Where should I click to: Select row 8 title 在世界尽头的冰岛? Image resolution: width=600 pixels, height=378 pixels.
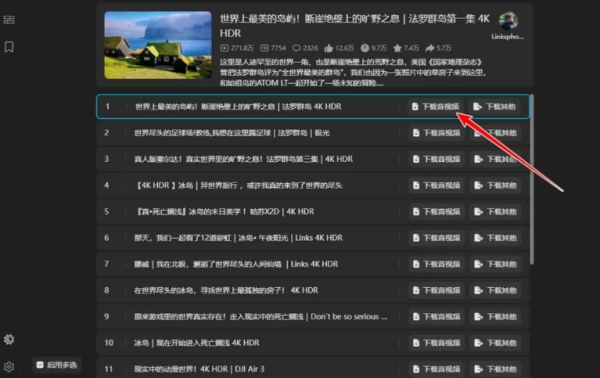click(226, 290)
